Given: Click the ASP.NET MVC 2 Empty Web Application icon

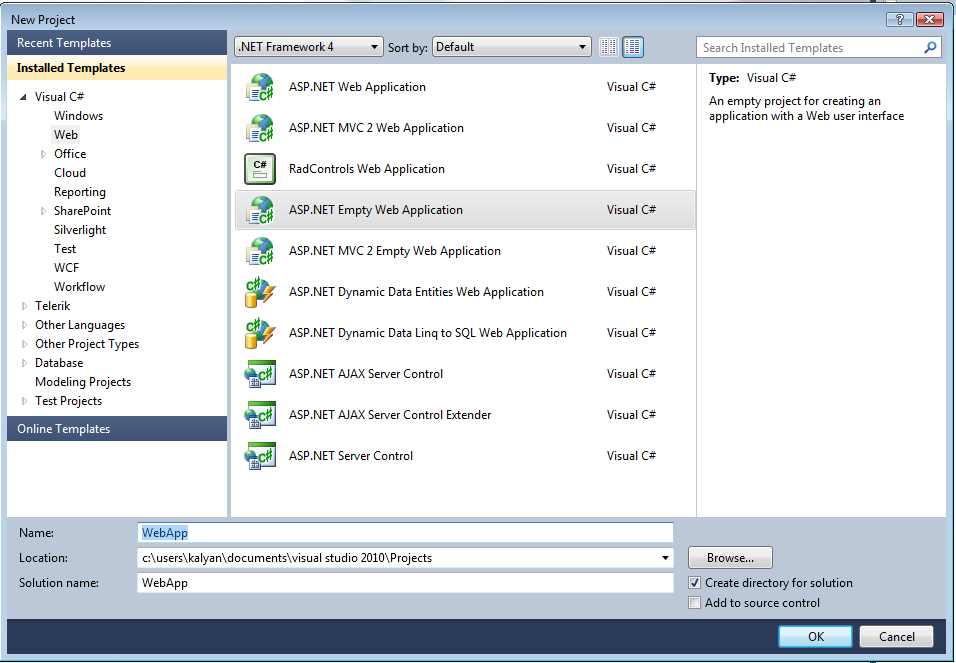Looking at the screenshot, I should coord(260,251).
